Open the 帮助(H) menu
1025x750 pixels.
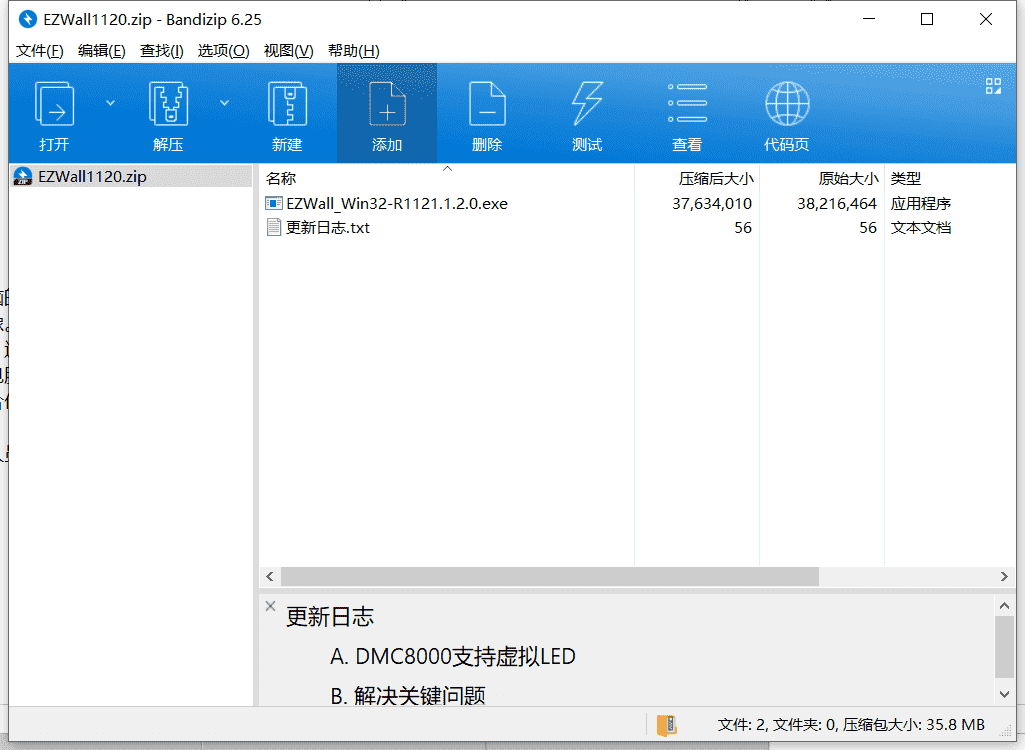[x=354, y=50]
